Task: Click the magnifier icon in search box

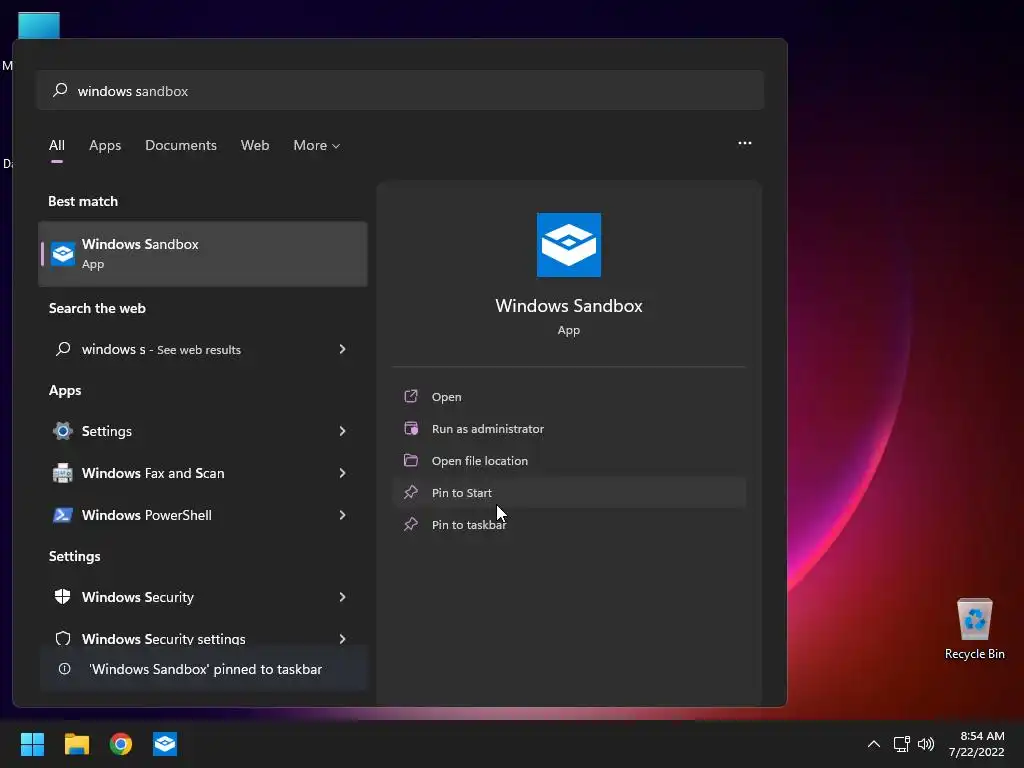Action: [60, 90]
